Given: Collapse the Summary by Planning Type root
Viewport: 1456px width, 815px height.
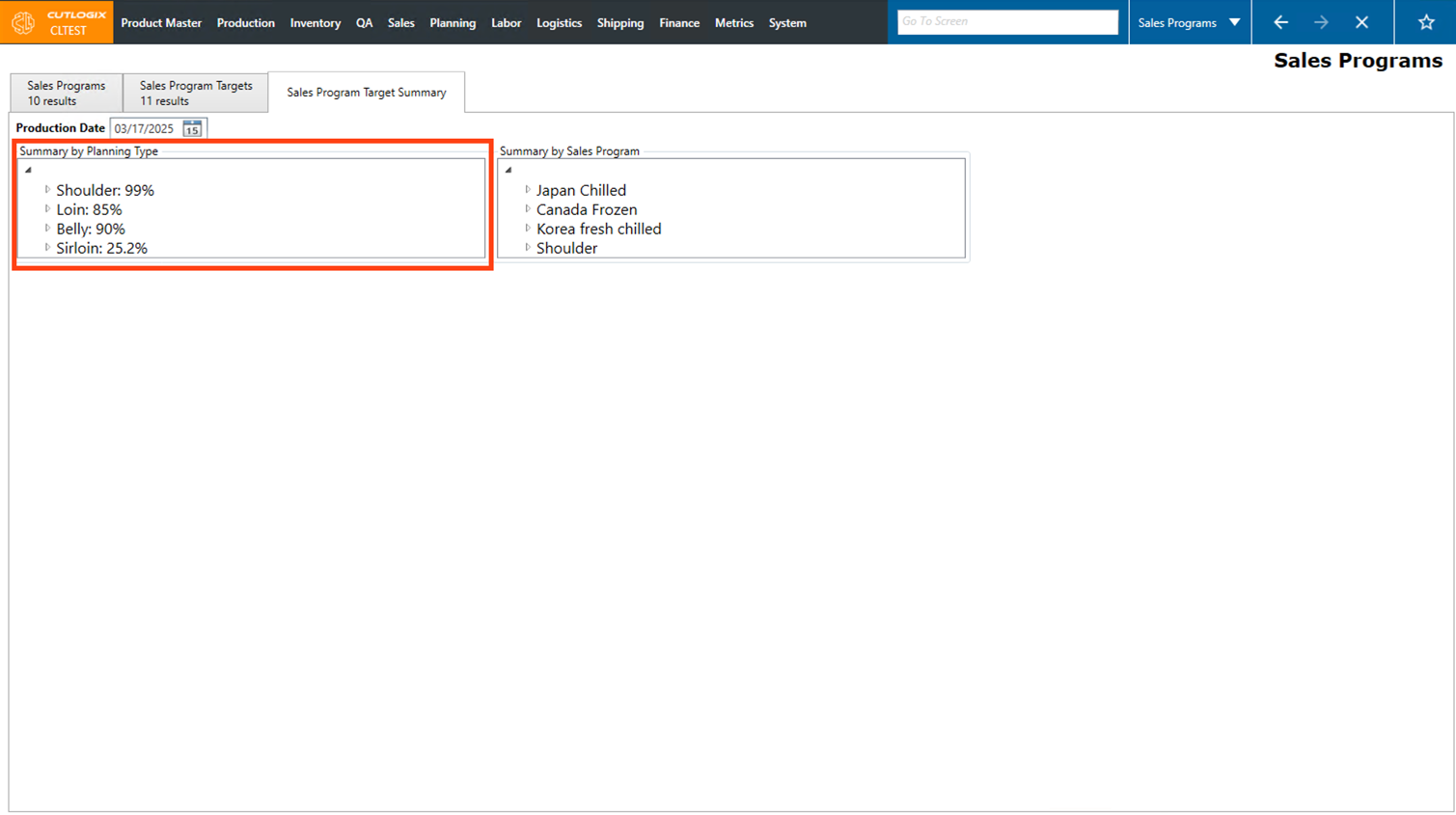Looking at the screenshot, I should (28, 170).
